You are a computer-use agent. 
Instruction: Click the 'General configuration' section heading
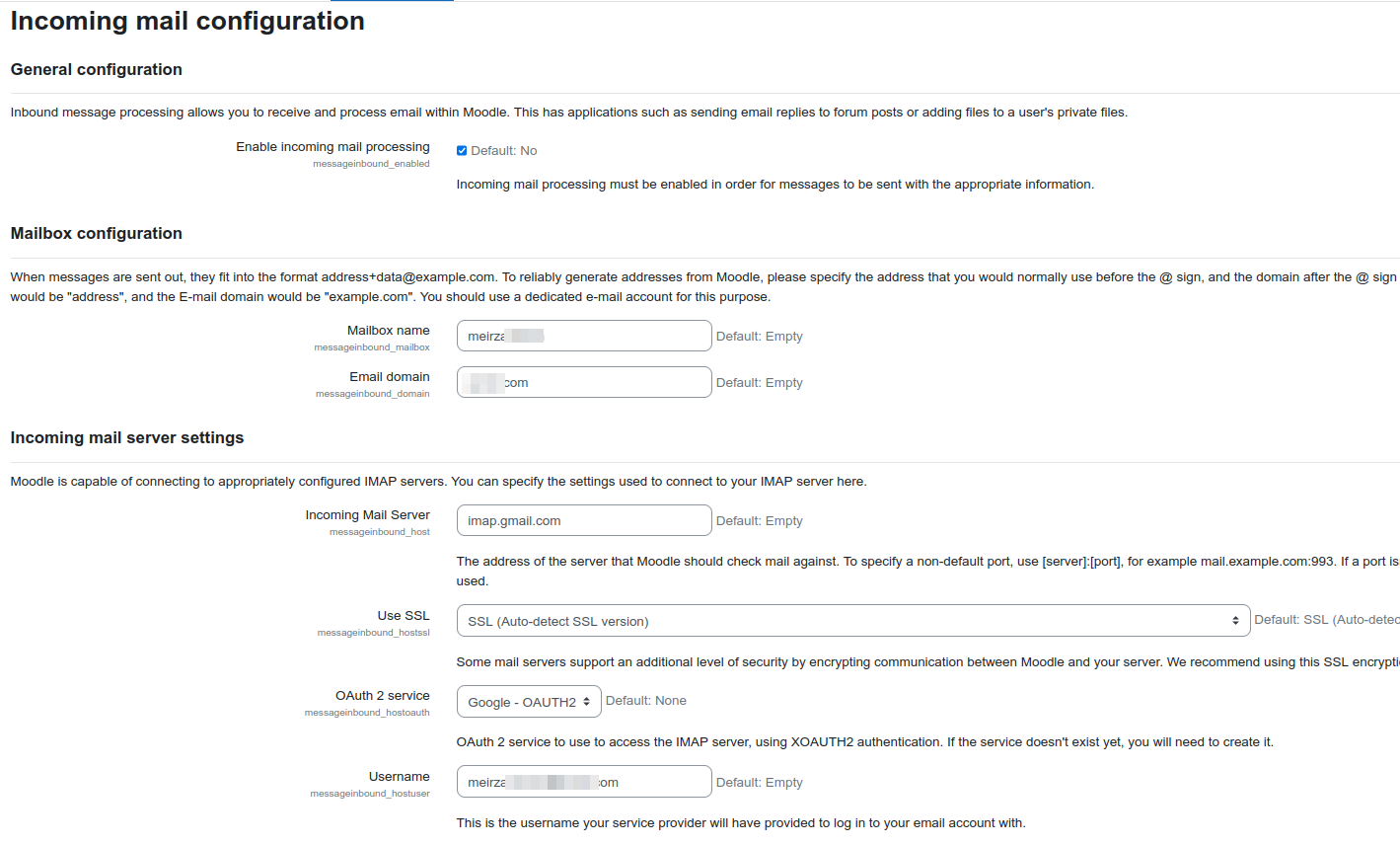click(x=97, y=69)
